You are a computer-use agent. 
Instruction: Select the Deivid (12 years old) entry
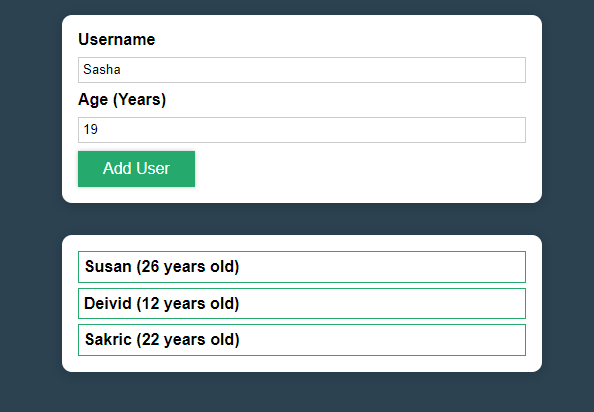coord(302,303)
